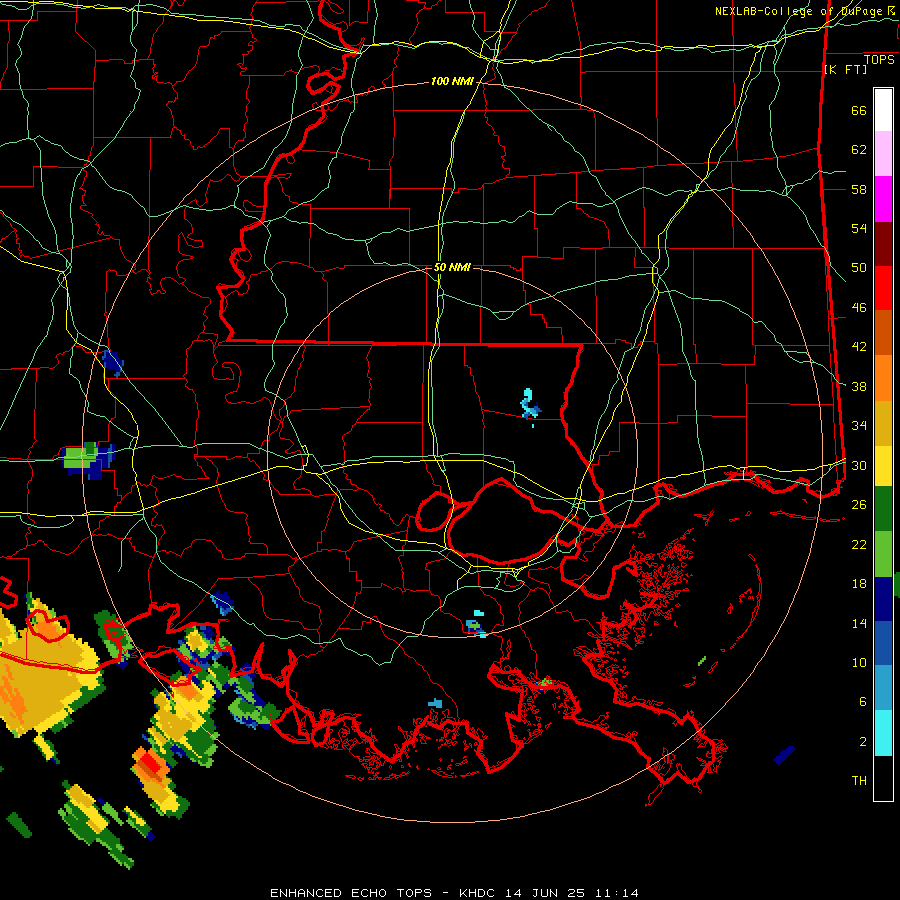Image resolution: width=900 pixels, height=900 pixels.
Task: Click the '34' legend value
Action: tap(859, 426)
